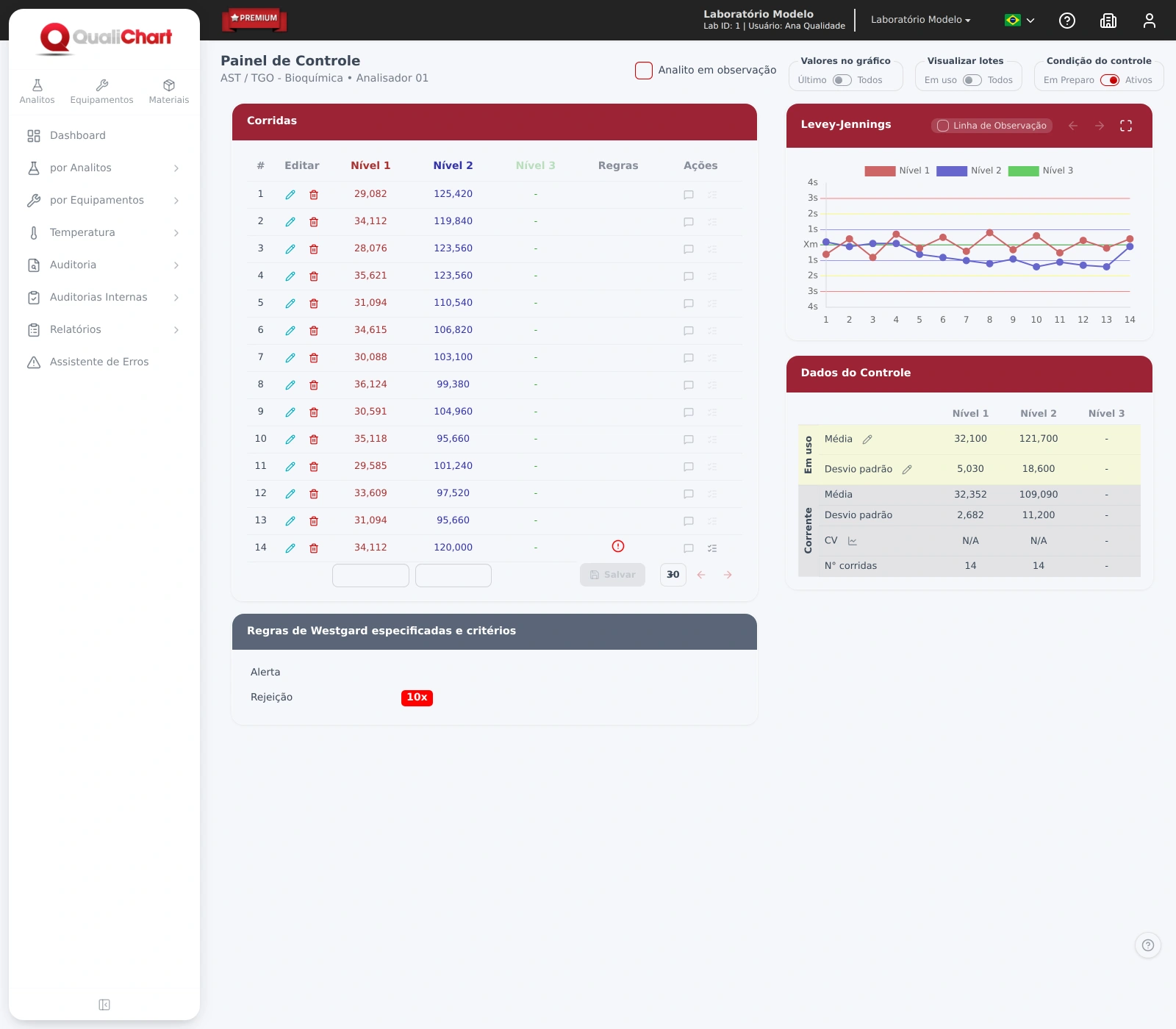This screenshot has height=1029, width=1176.
Task: Collapse the sidebar with bottom icon
Action: 104,1005
